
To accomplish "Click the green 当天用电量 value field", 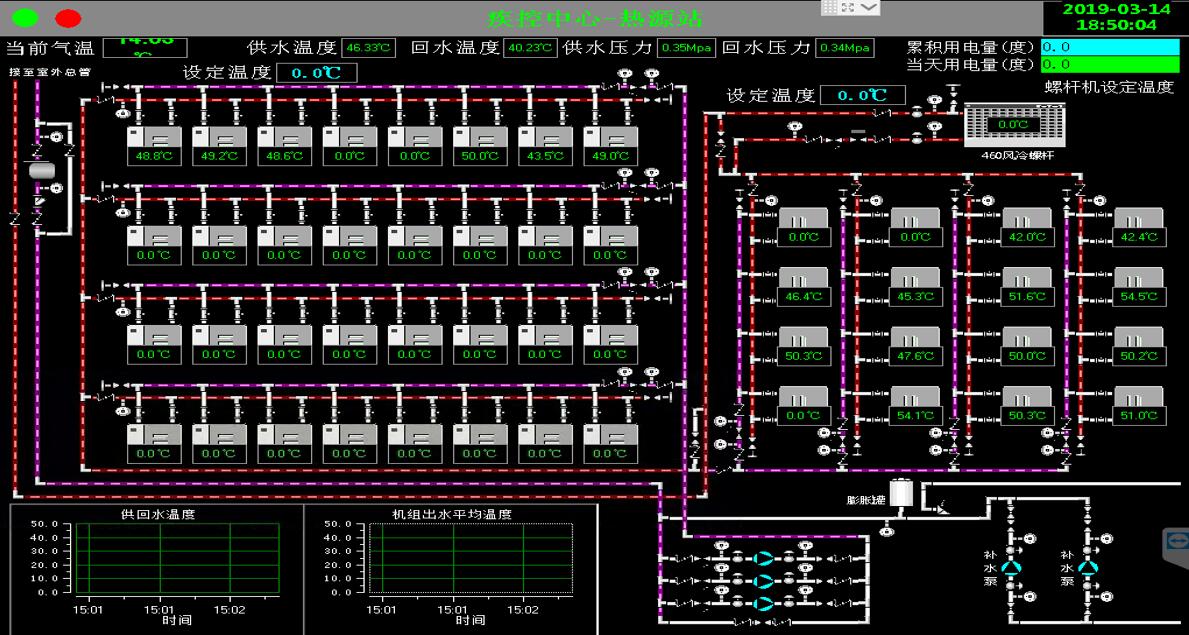I will tap(1111, 64).
